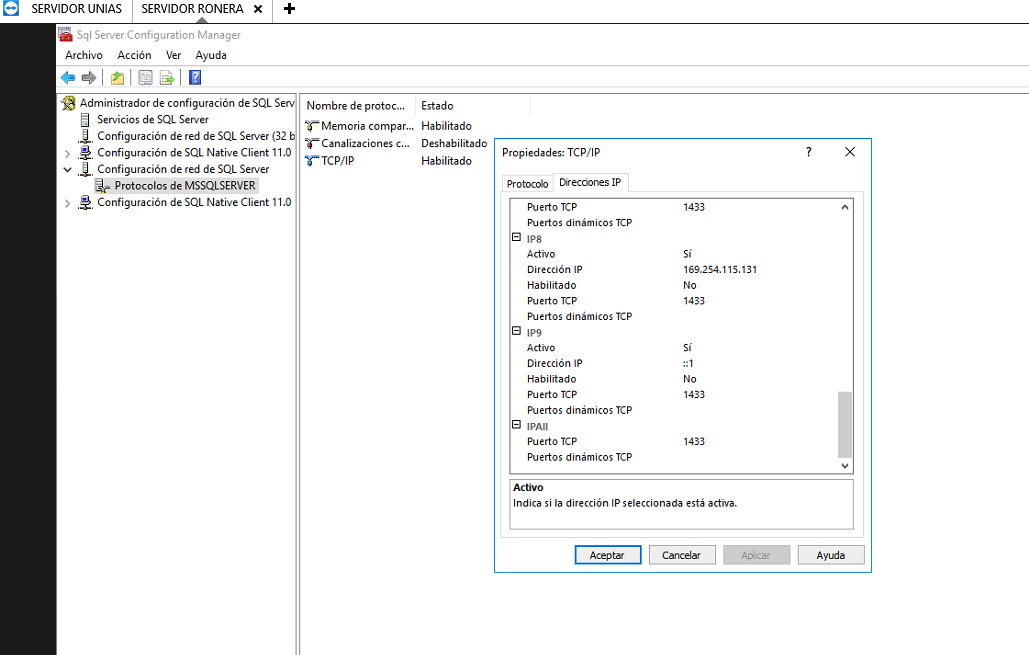Click the question mark help button in dialog
Image resolution: width=1029 pixels, height=655 pixels.
(808, 152)
